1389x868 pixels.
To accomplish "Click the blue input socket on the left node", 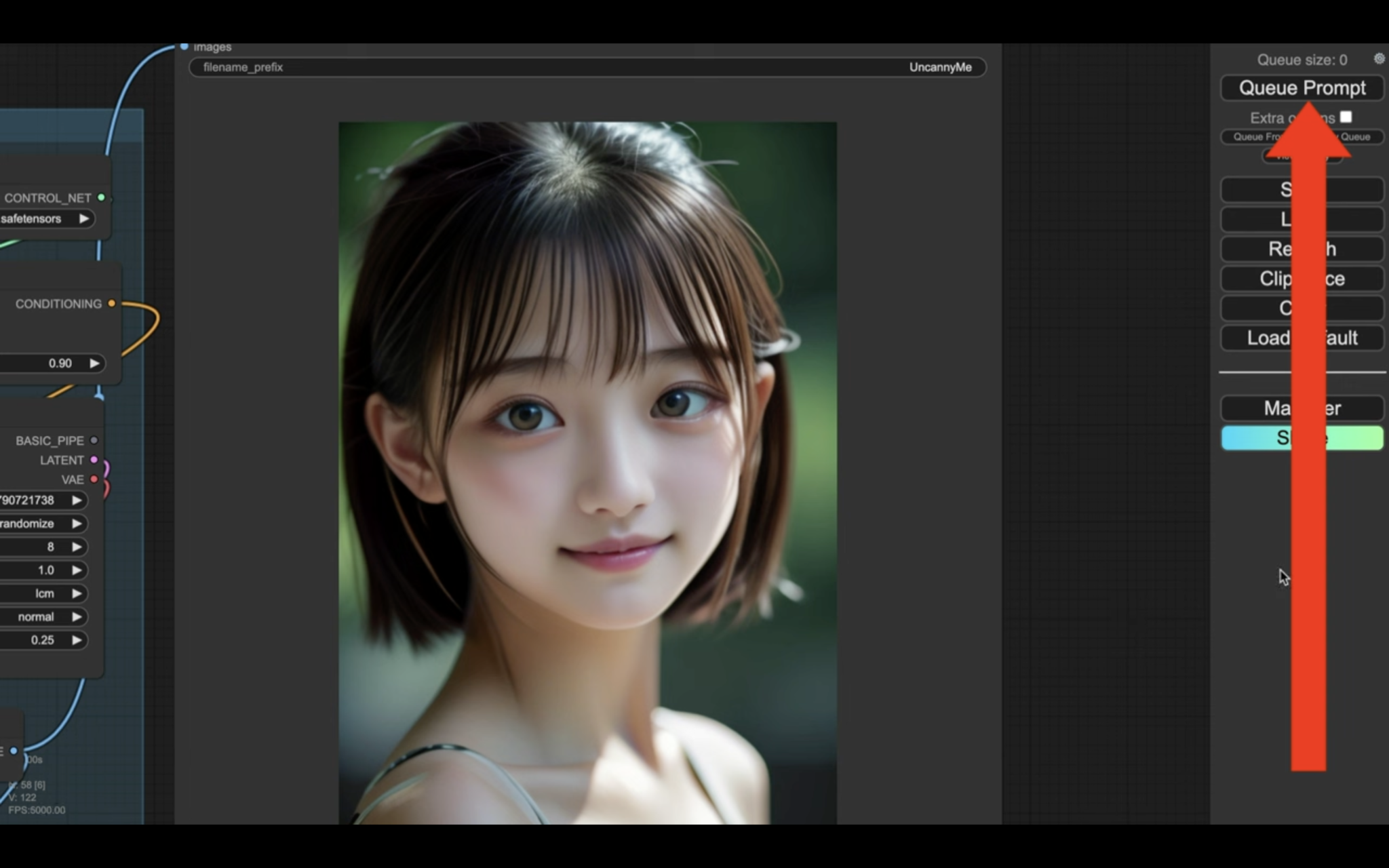I will pos(14,751).
